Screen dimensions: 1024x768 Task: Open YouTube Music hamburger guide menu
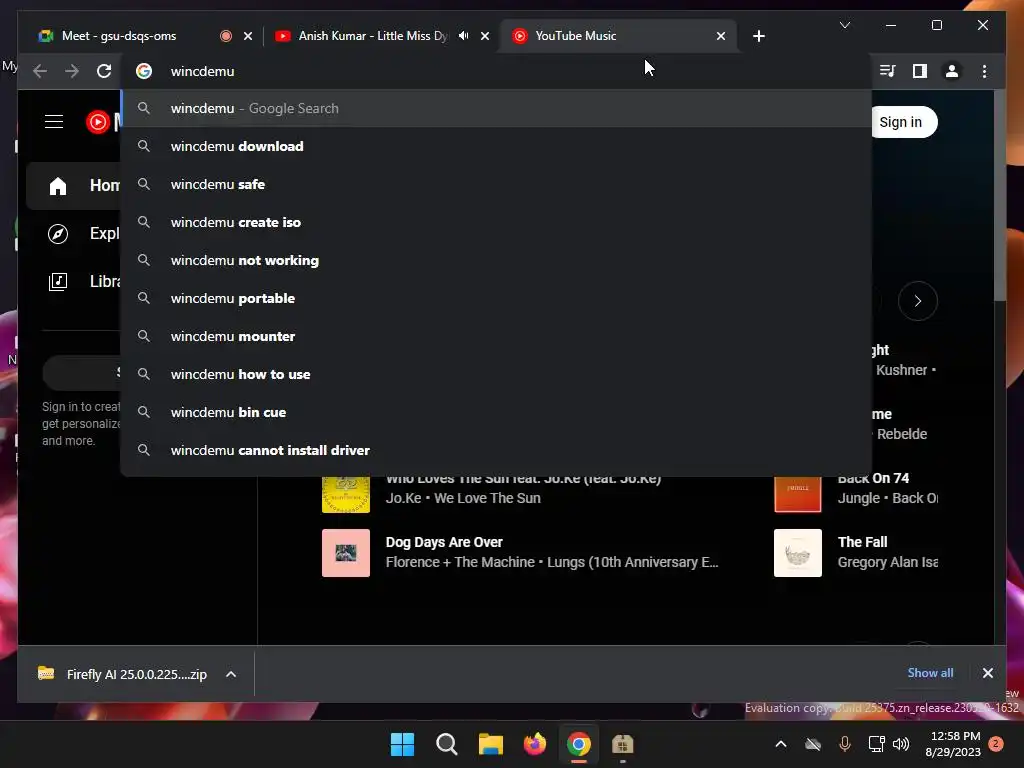(x=54, y=121)
